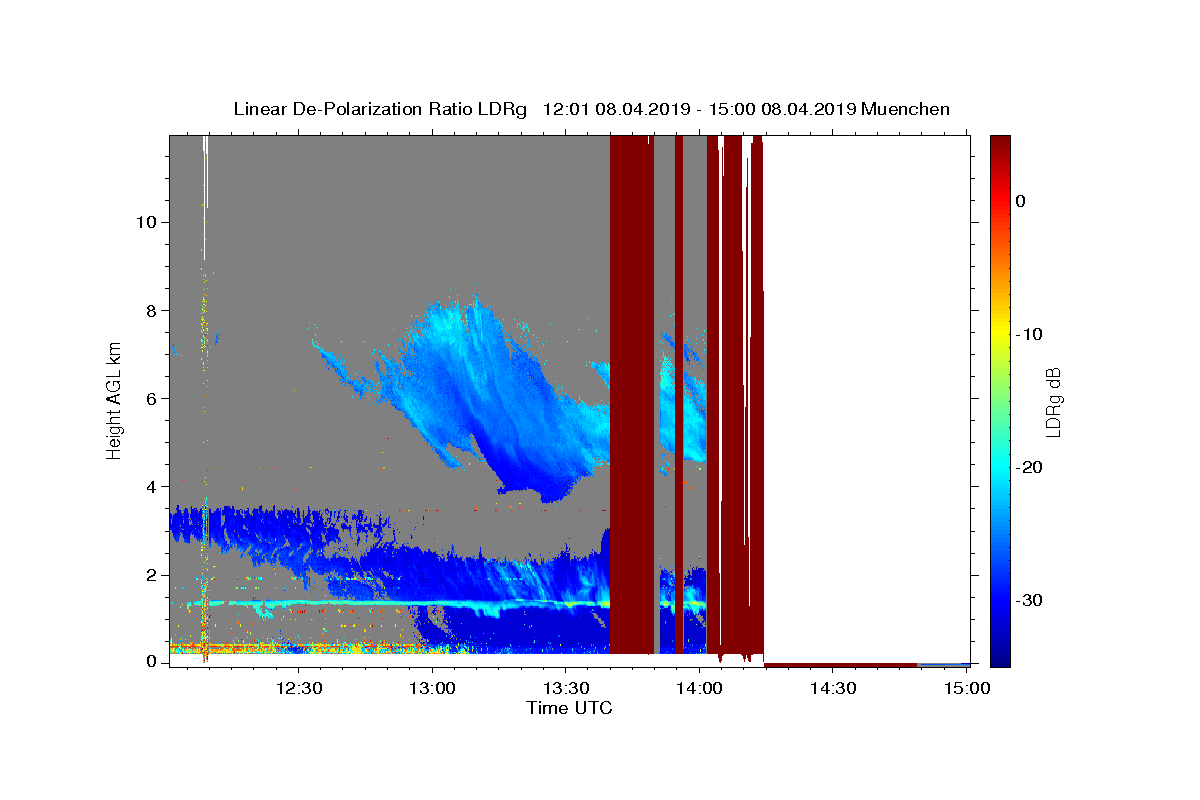Click the height tick label 6
1200x800 pixels.
tap(150, 398)
